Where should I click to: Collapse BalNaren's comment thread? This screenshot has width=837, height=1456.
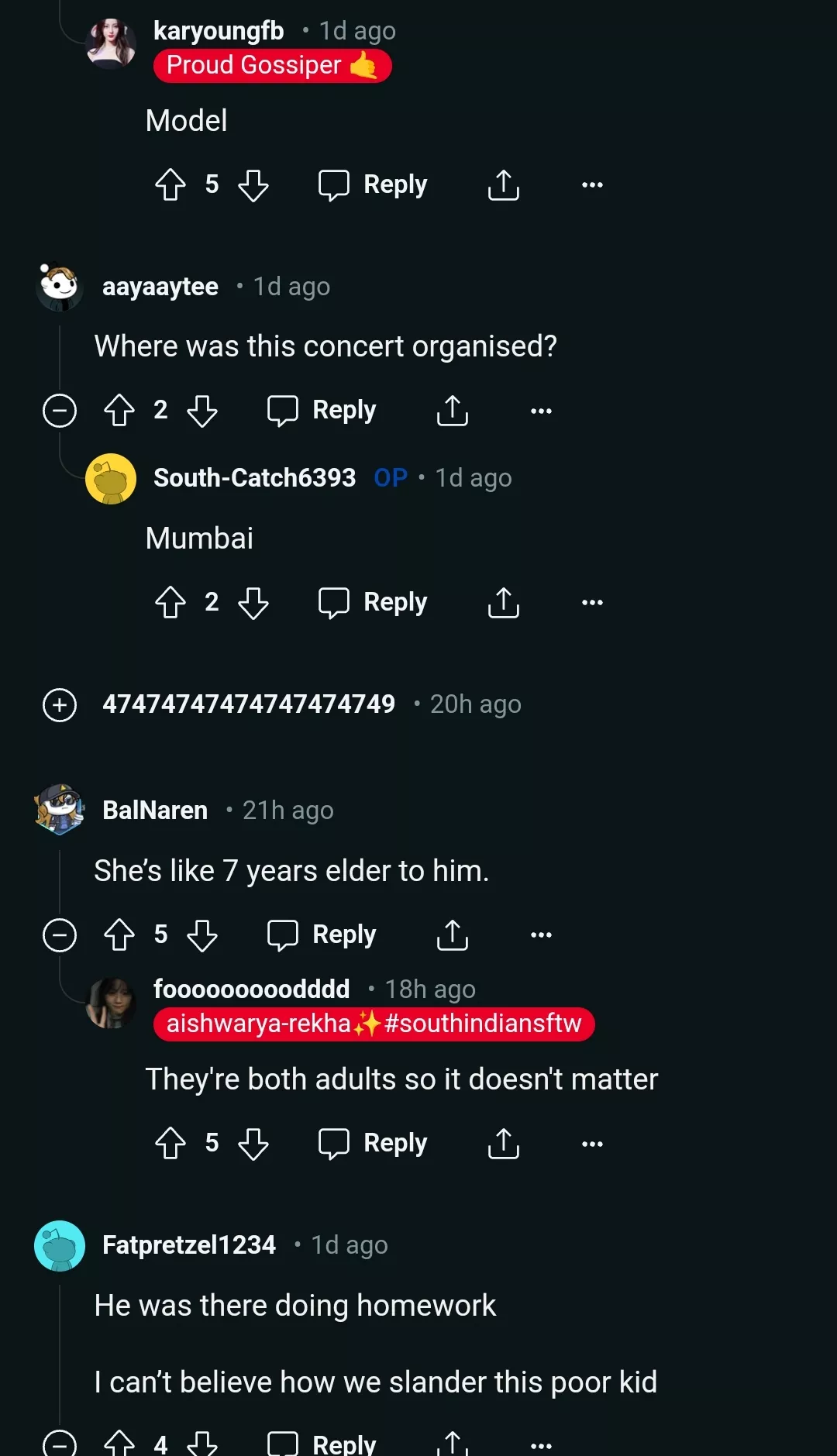(60, 935)
